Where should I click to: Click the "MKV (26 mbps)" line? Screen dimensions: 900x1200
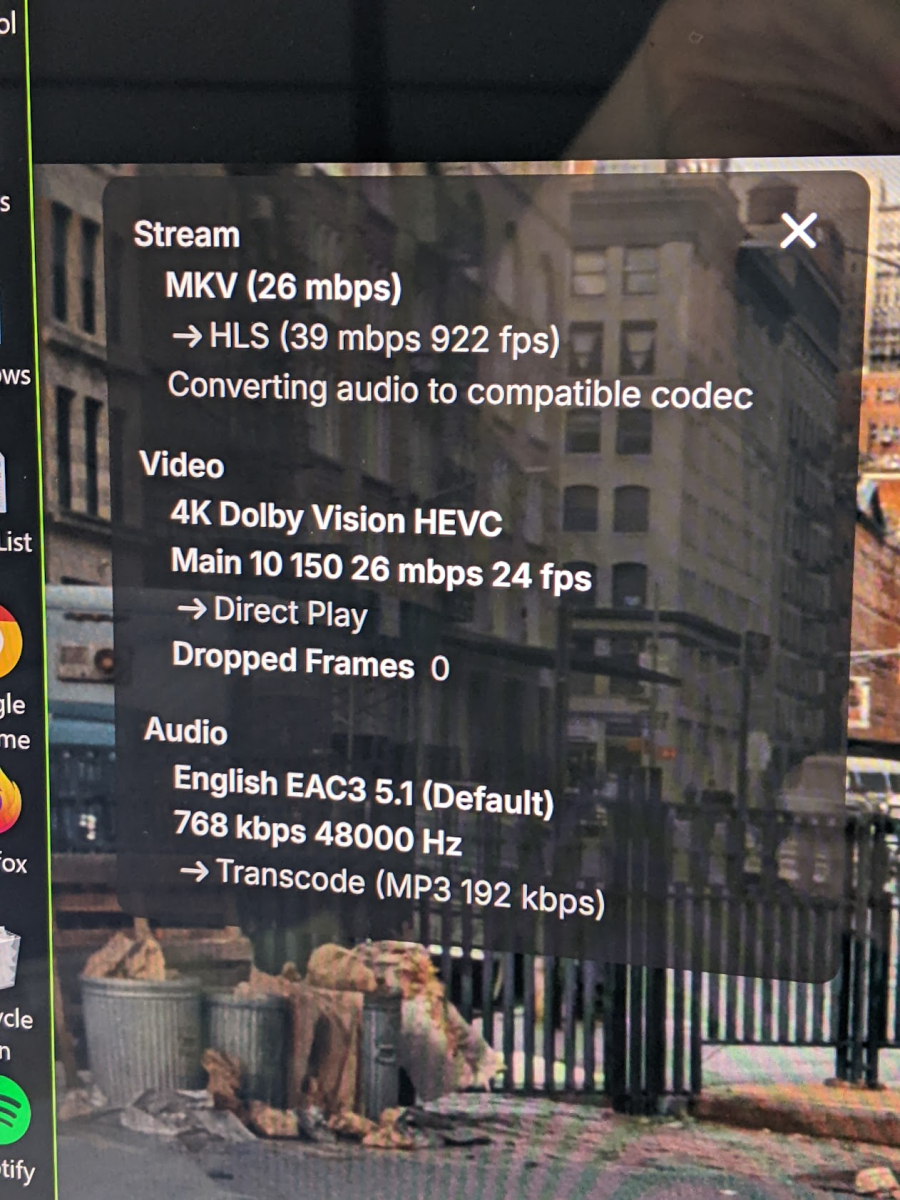click(x=284, y=289)
